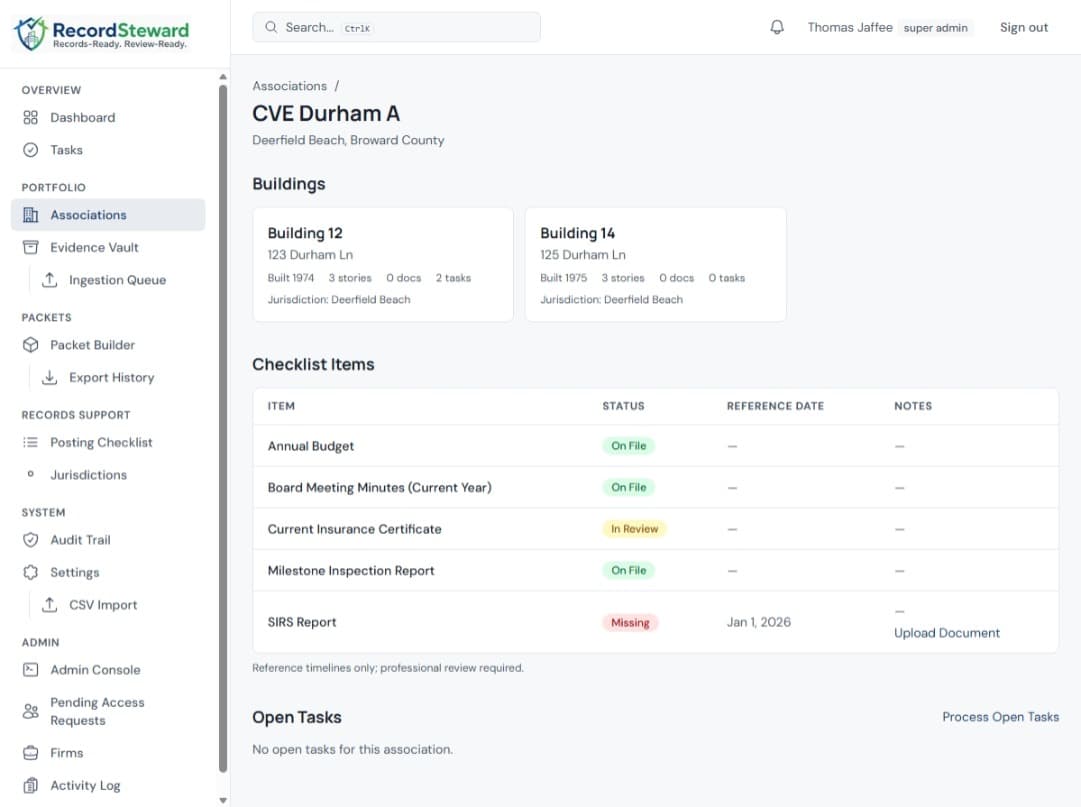Click the Sign out link

[1024, 28]
